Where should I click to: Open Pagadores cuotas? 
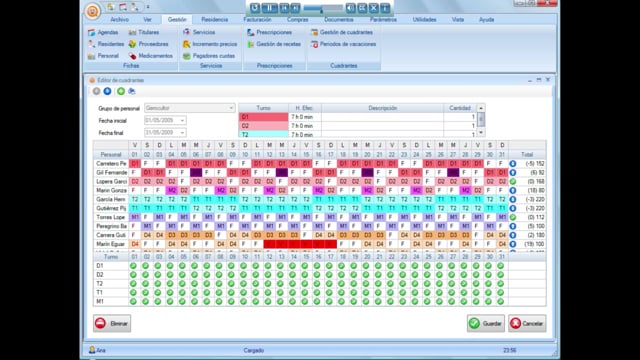[209, 56]
